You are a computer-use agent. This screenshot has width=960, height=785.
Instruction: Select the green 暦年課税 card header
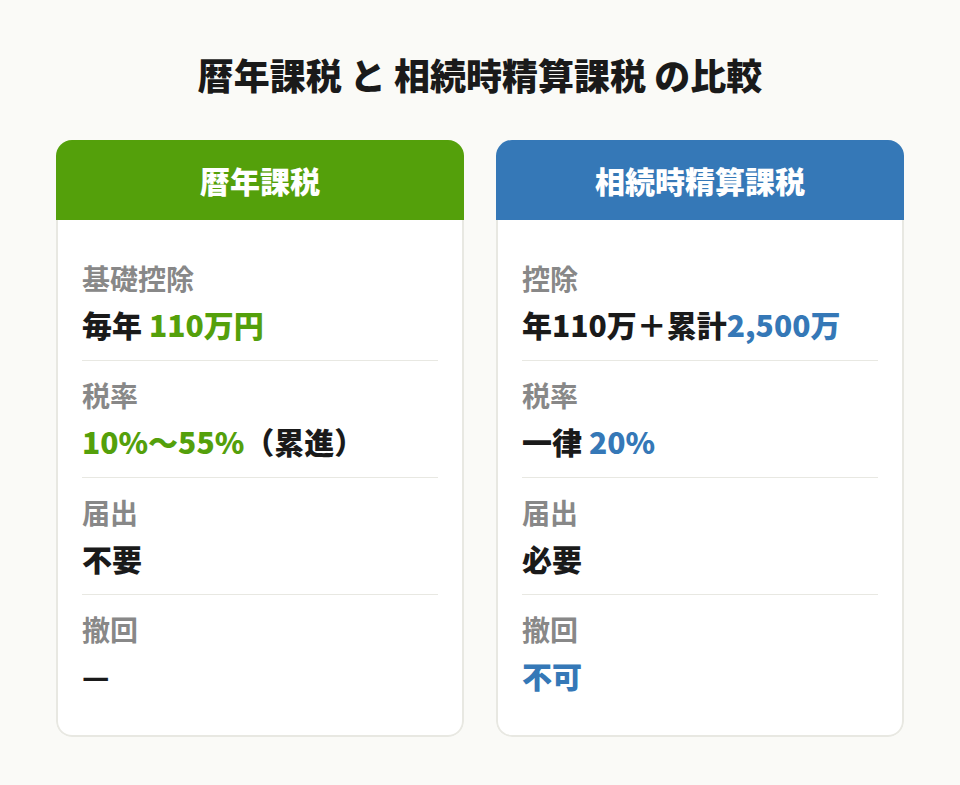coord(260,182)
